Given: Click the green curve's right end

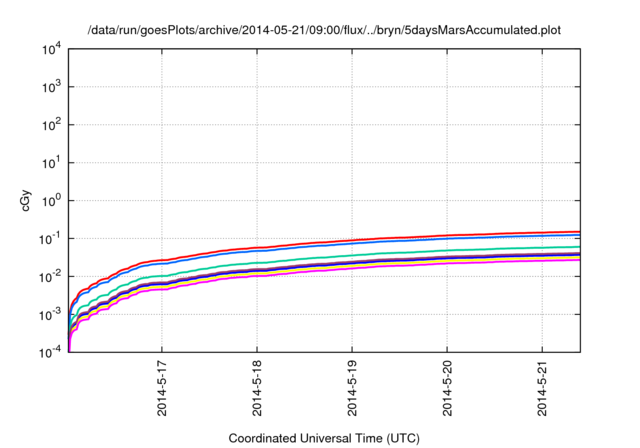Looking at the screenshot, I should pyautogui.click(x=579, y=247).
